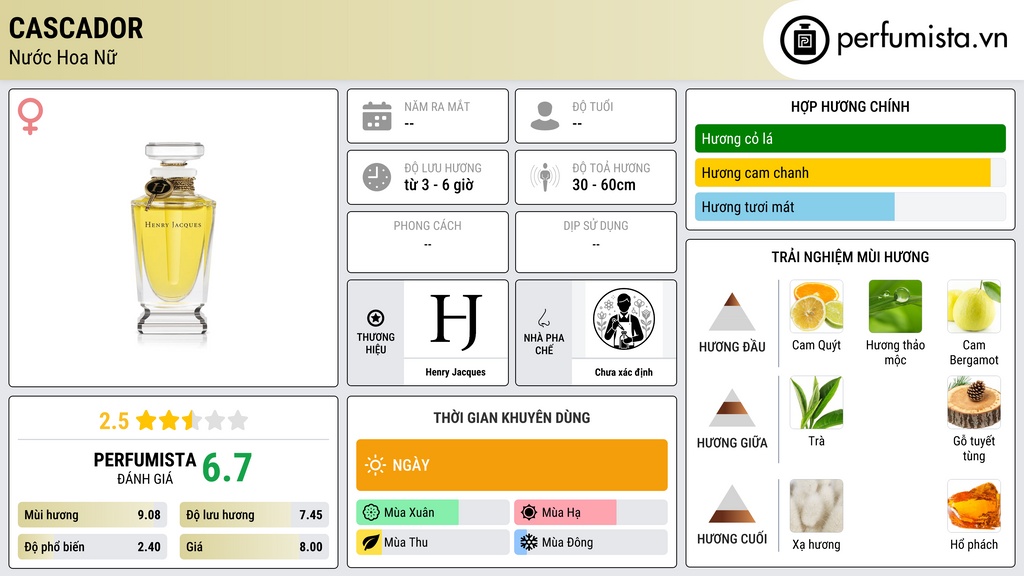Click the Mùa Thu season bar
The height and width of the screenshot is (576, 1024).
tap(433, 542)
